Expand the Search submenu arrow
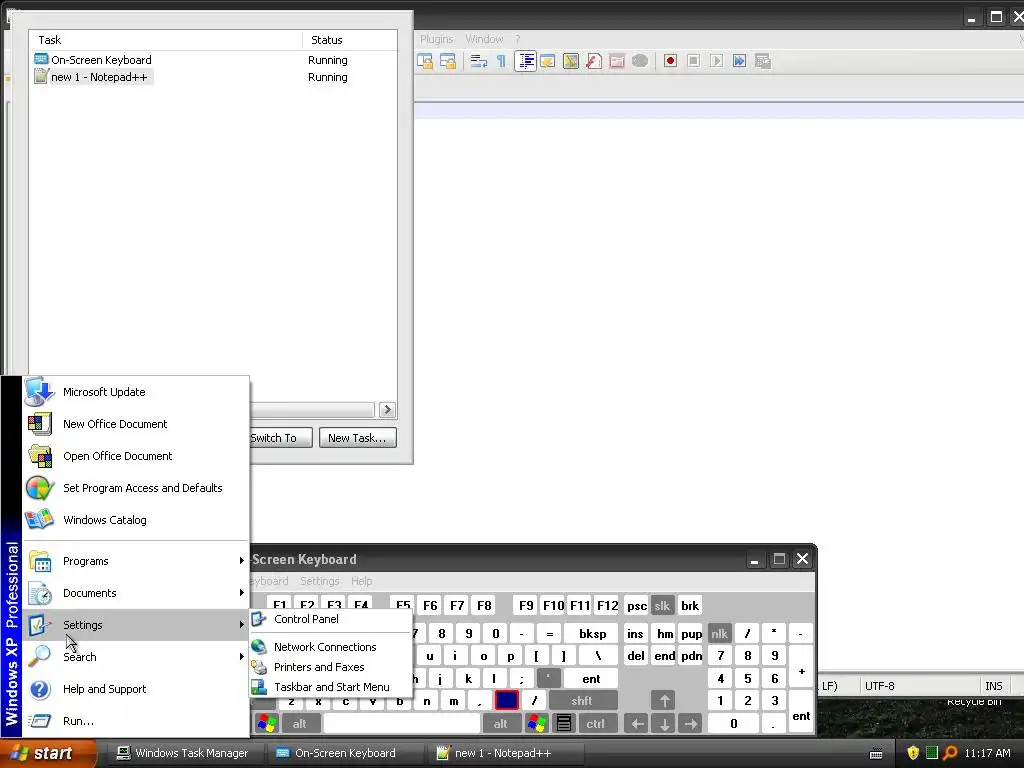The width and height of the screenshot is (1024, 768). pyautogui.click(x=241, y=656)
